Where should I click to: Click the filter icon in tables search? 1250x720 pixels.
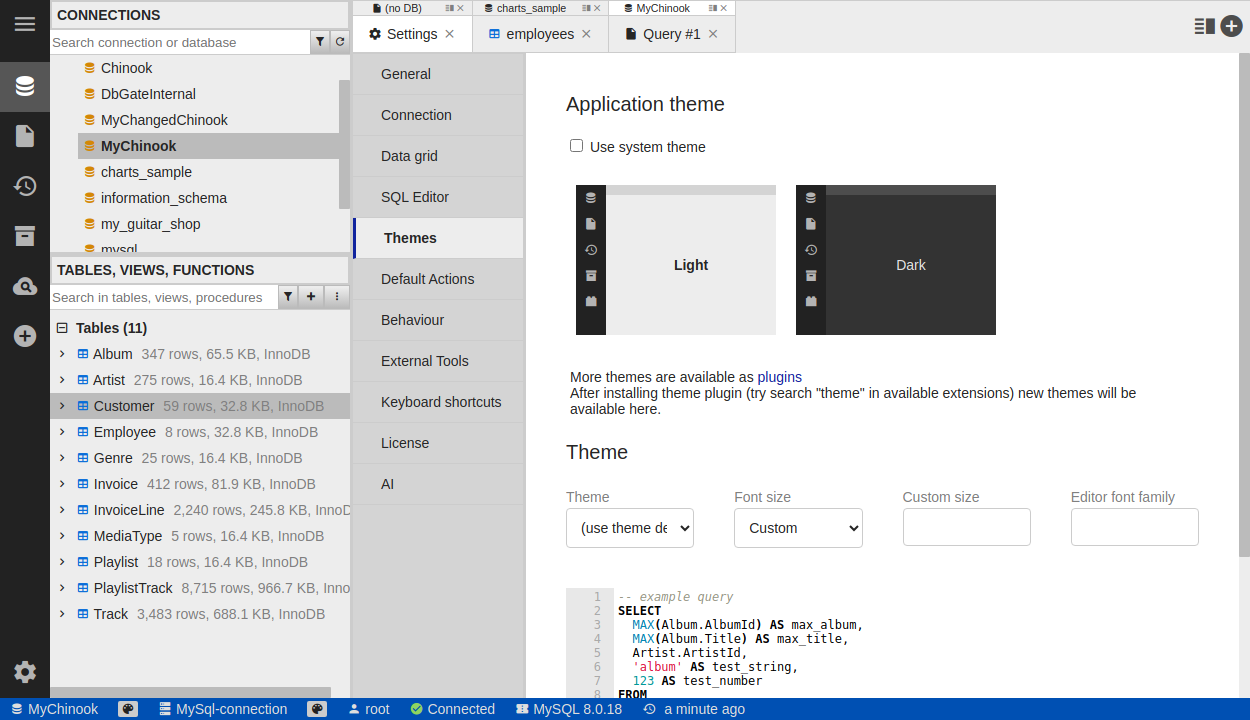pos(288,297)
